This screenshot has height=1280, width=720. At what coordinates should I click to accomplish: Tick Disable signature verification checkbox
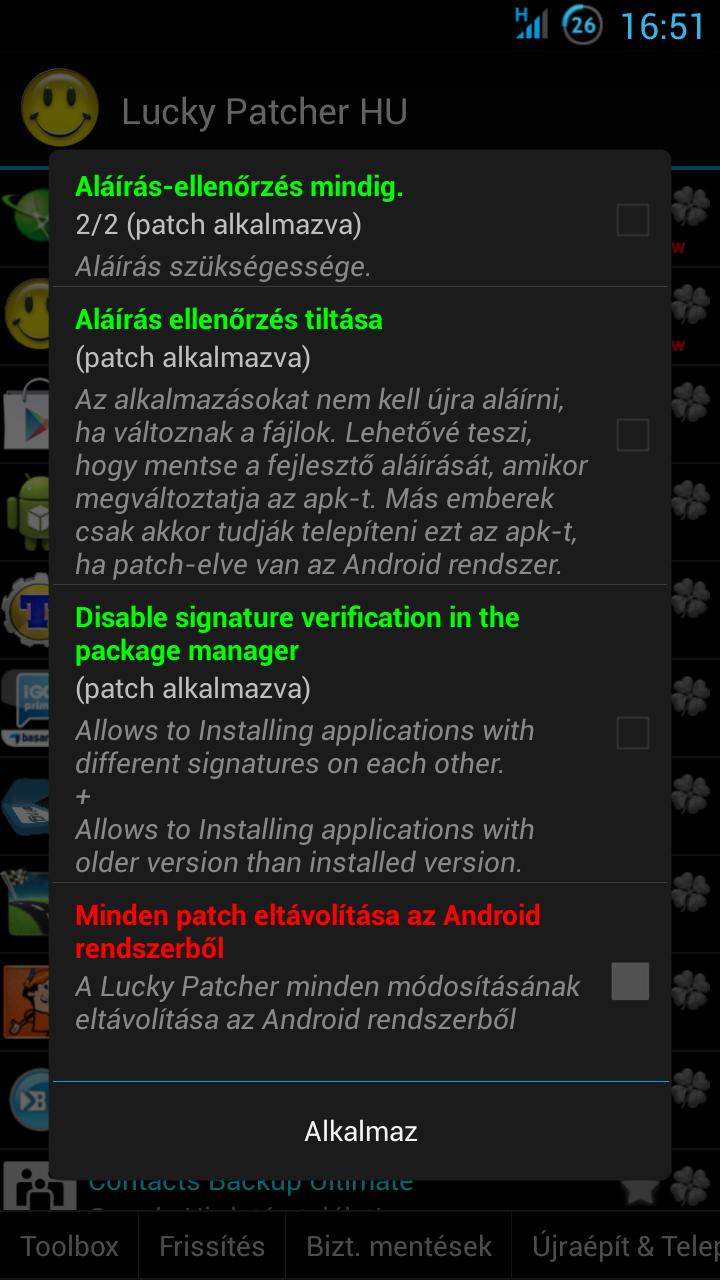[x=632, y=733]
